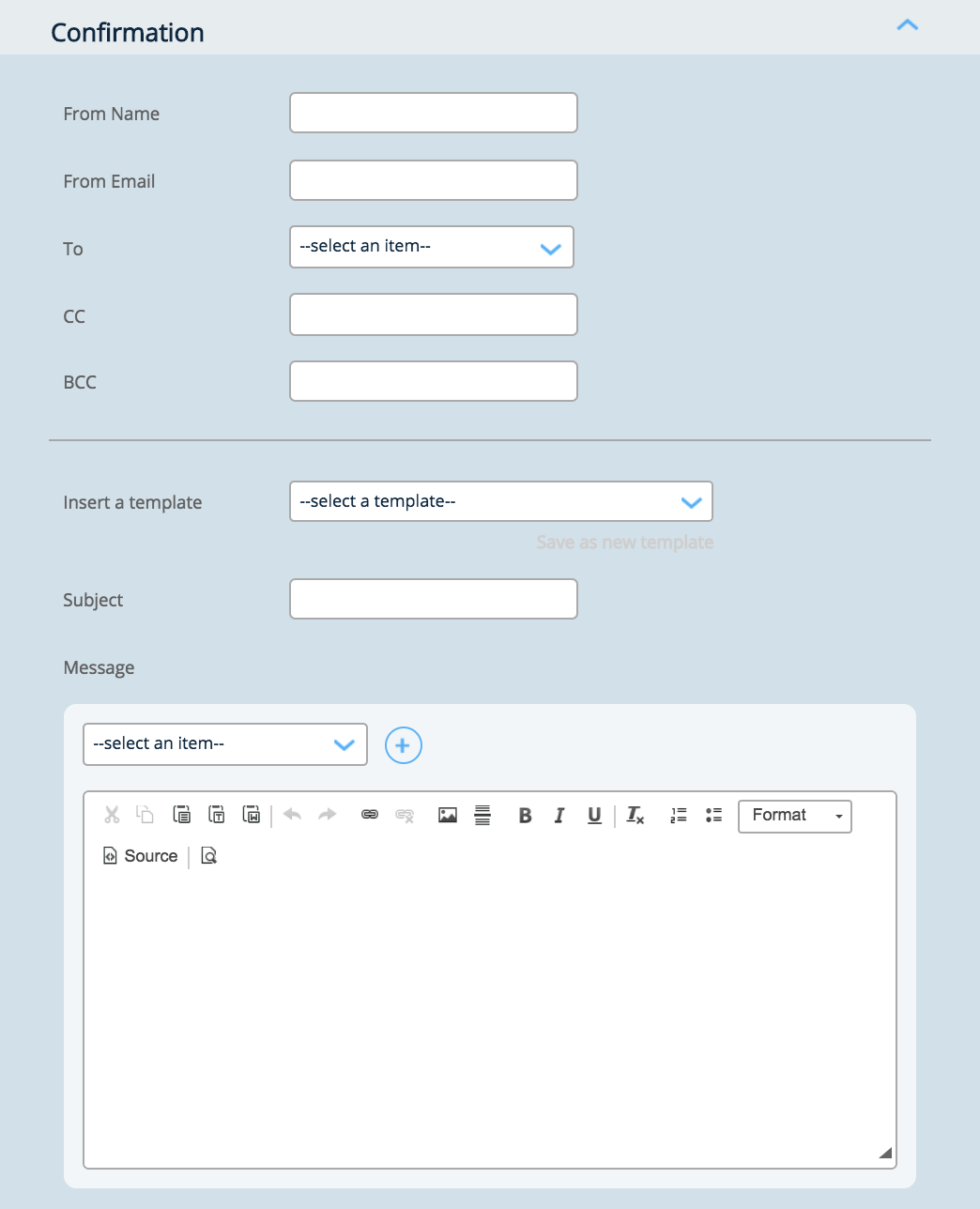Click the Remove Format icon

pos(635,816)
